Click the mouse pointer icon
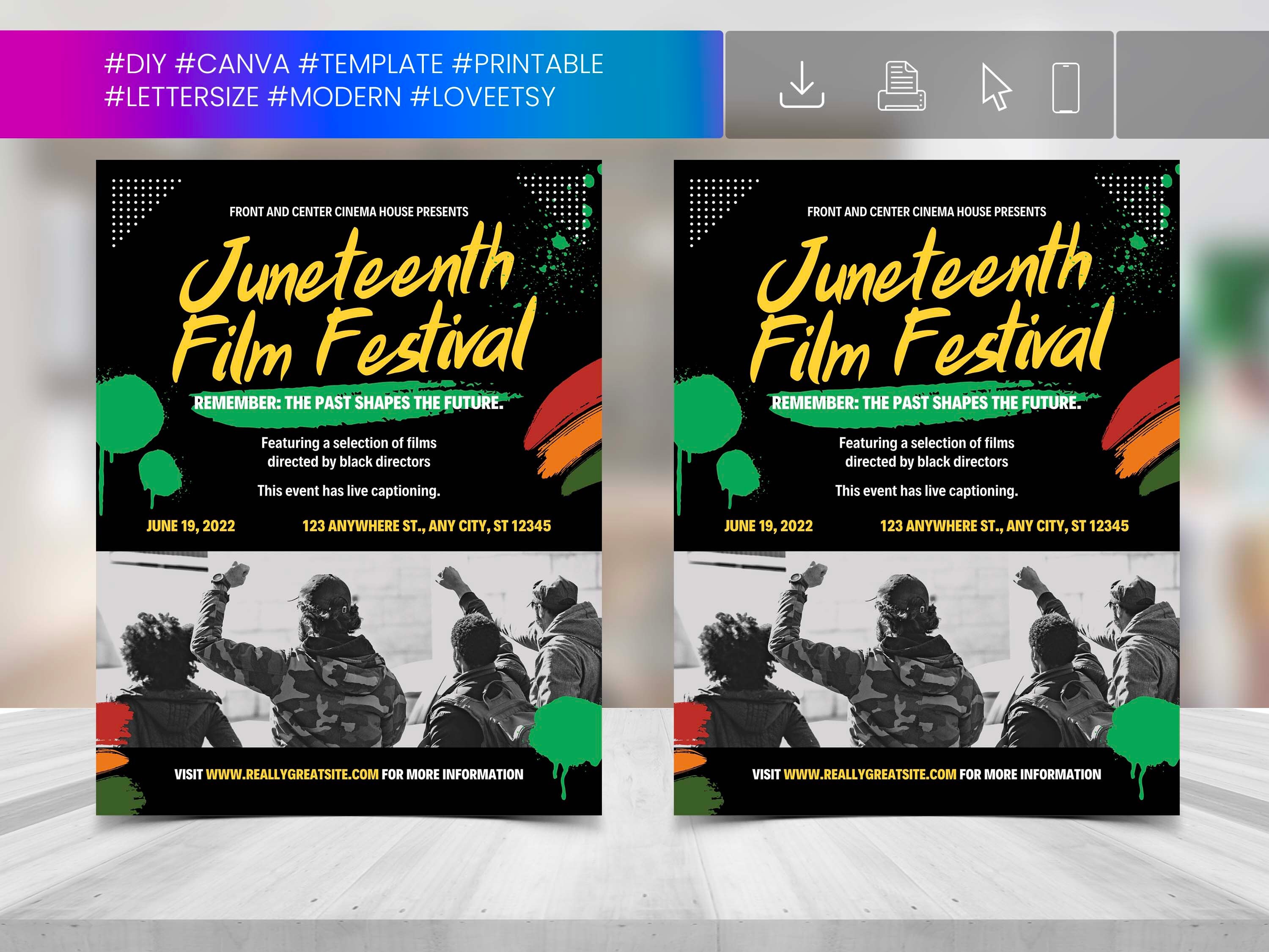The width and height of the screenshot is (1269, 952). click(x=997, y=87)
